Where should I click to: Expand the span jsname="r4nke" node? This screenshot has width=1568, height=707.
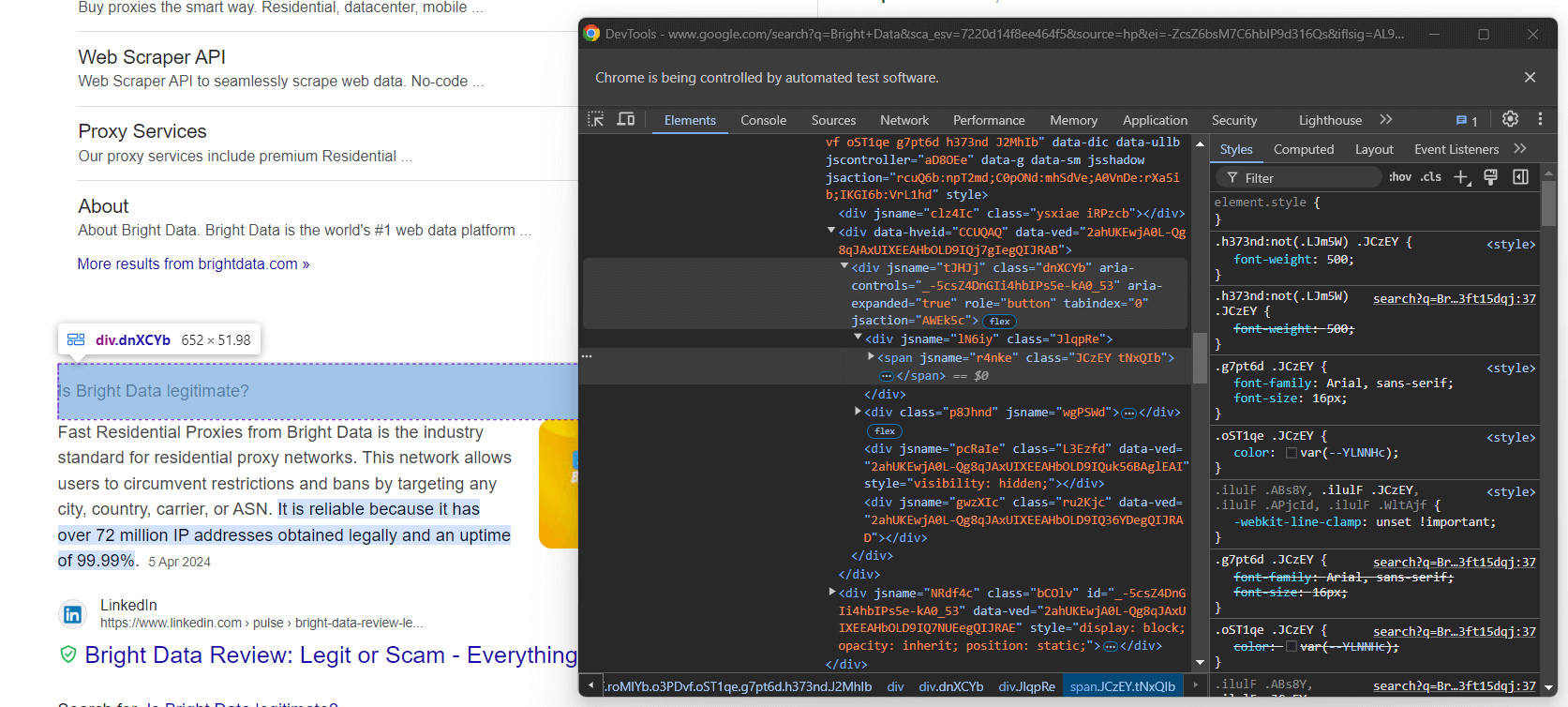tap(871, 357)
